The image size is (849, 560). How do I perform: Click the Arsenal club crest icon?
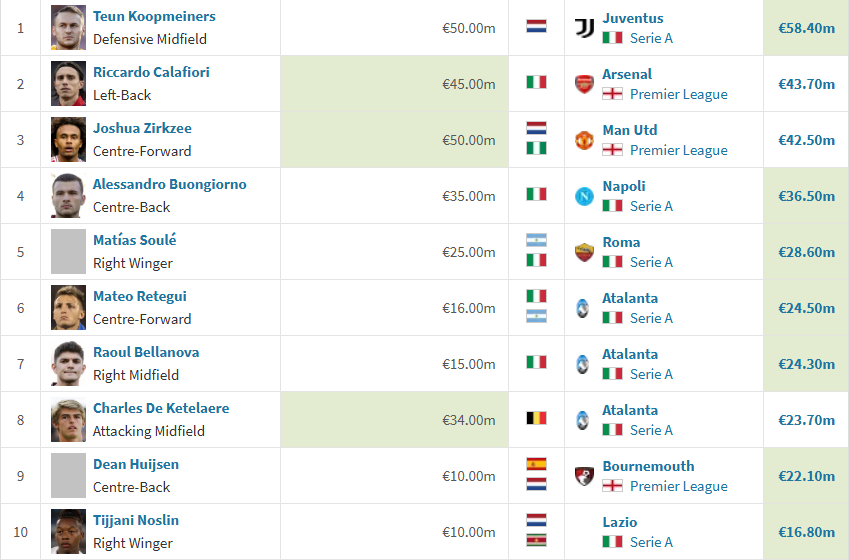point(584,84)
